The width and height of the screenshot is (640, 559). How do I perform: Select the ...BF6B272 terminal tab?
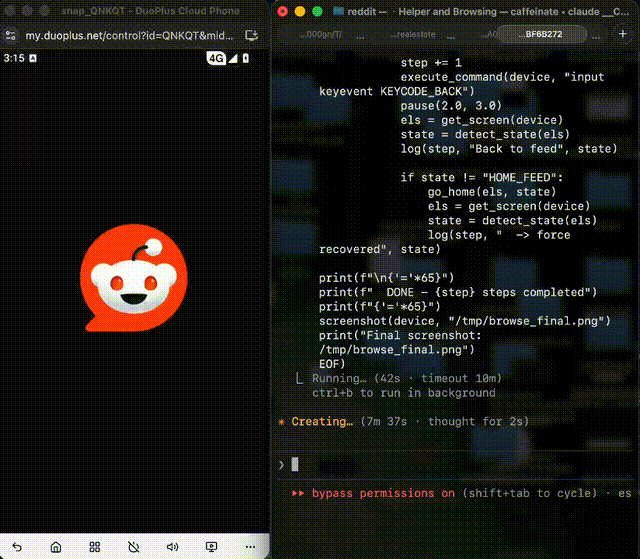[542, 34]
